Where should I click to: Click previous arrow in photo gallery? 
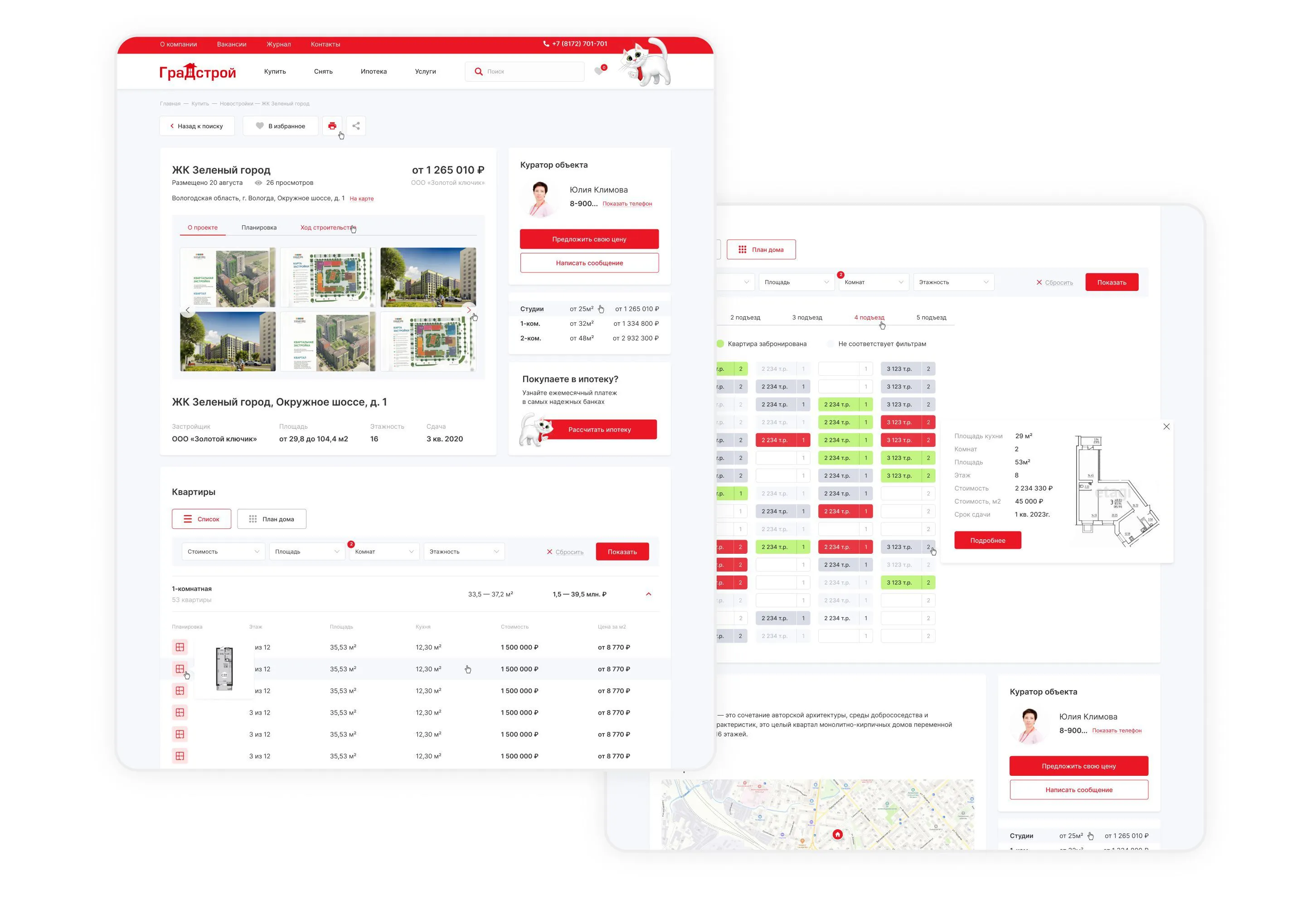coord(188,310)
